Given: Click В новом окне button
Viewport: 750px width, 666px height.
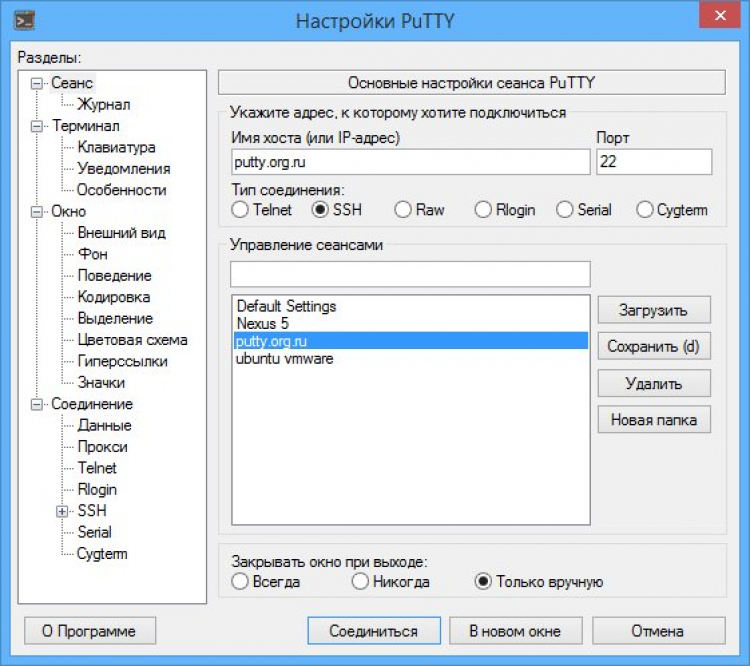Looking at the screenshot, I should click(x=516, y=631).
